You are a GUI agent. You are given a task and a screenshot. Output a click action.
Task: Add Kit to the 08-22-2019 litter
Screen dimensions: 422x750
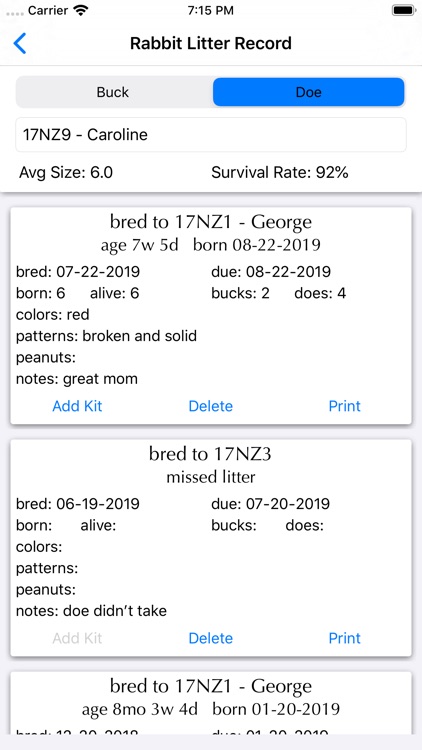click(77, 406)
